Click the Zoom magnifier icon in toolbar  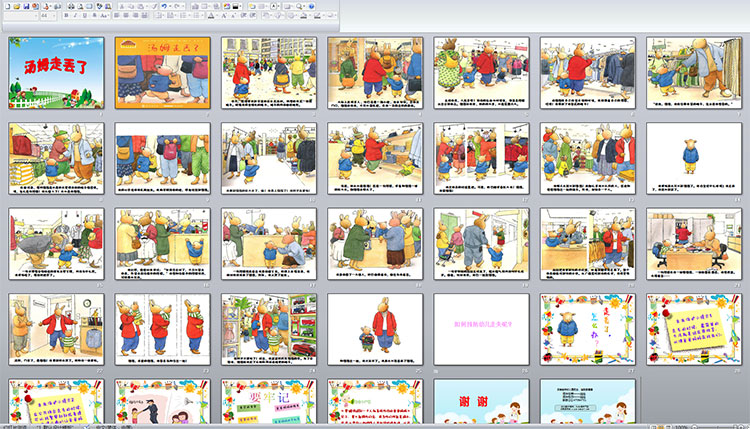click(x=299, y=7)
